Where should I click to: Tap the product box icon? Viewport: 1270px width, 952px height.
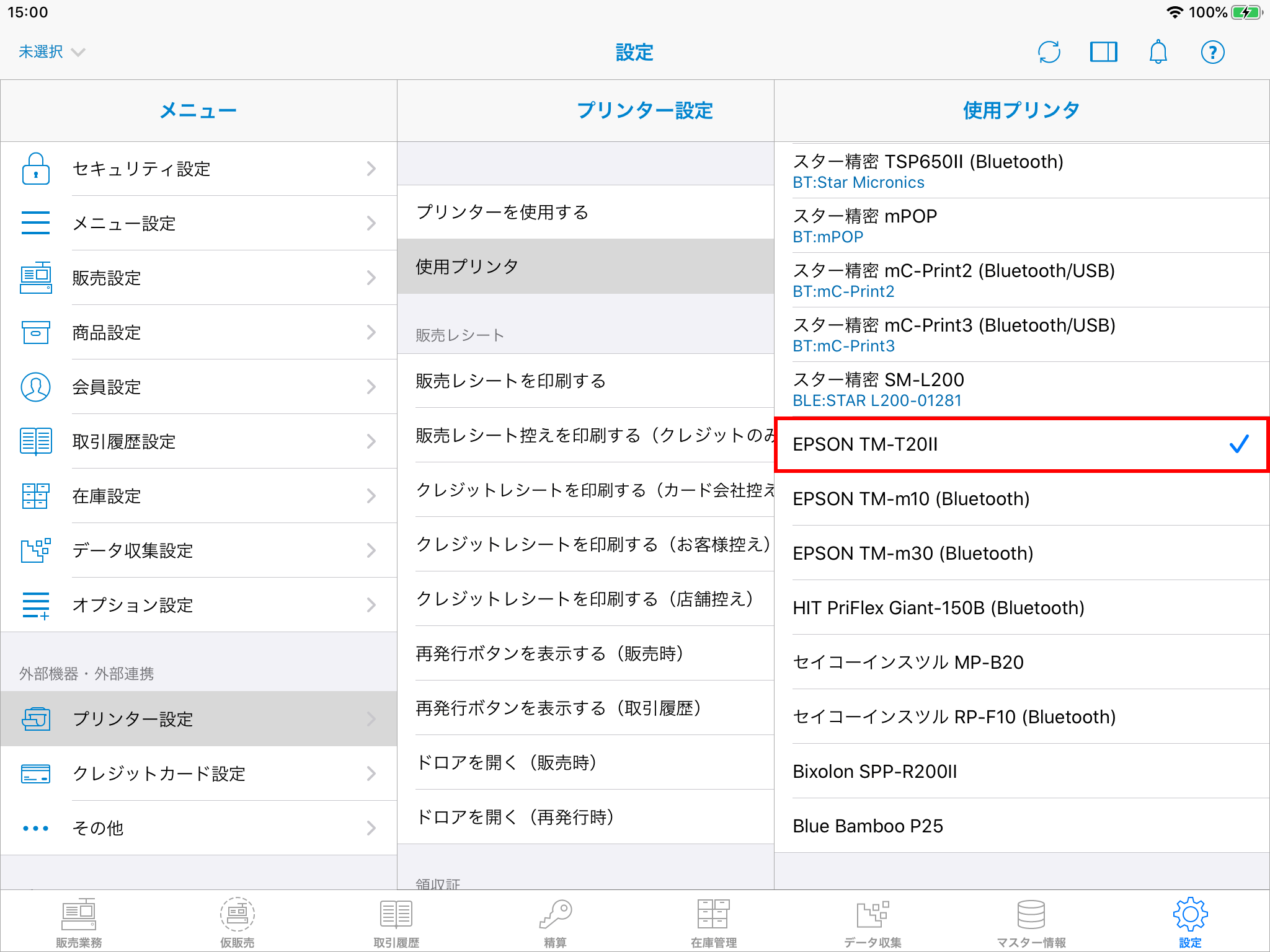[35, 332]
